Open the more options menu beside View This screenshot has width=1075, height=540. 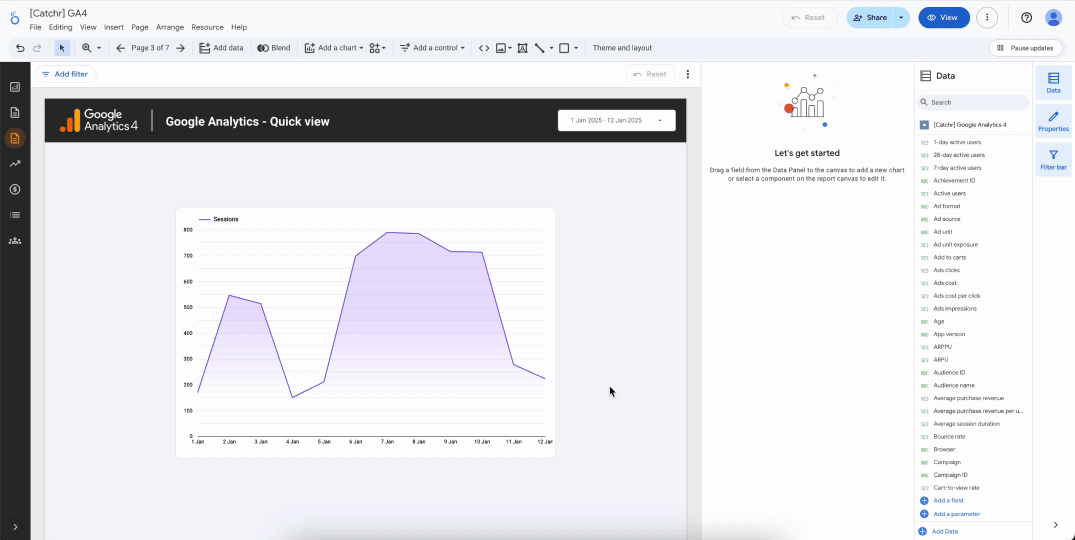pos(987,18)
